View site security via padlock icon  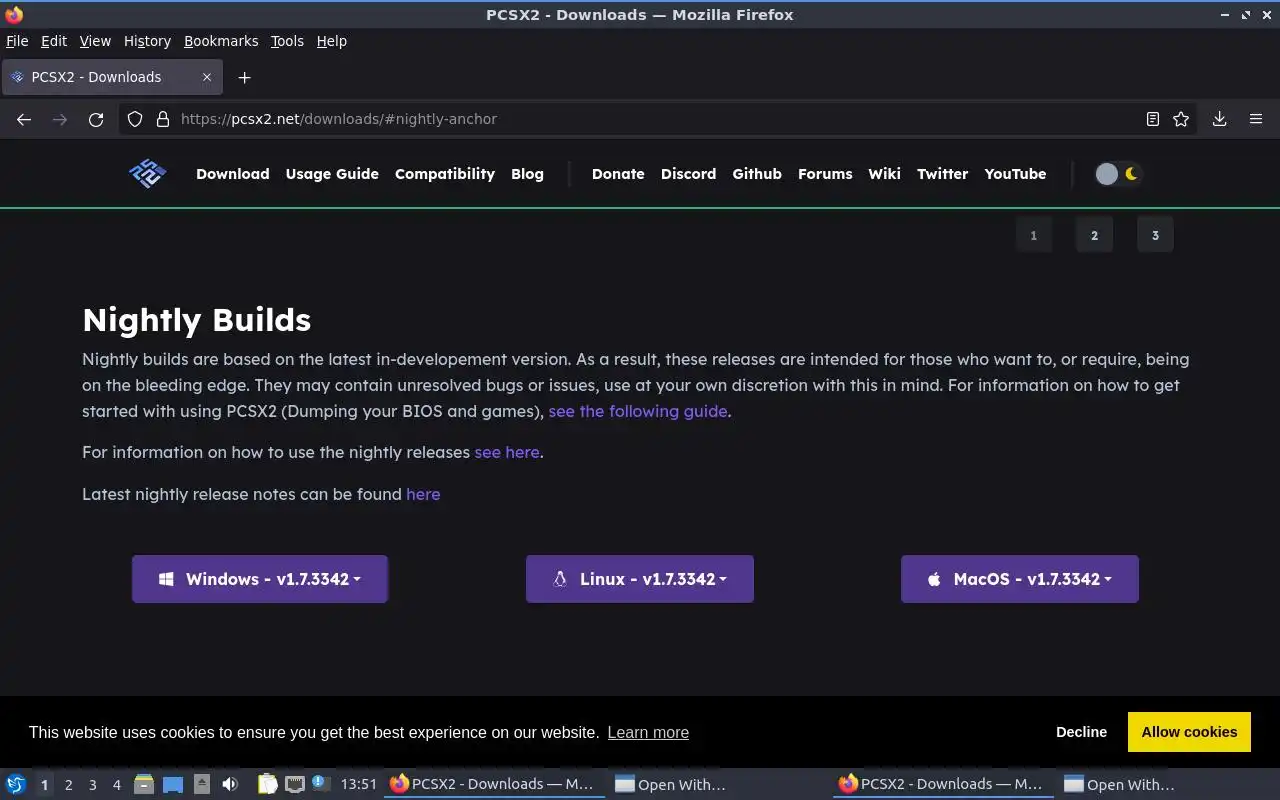pos(163,119)
